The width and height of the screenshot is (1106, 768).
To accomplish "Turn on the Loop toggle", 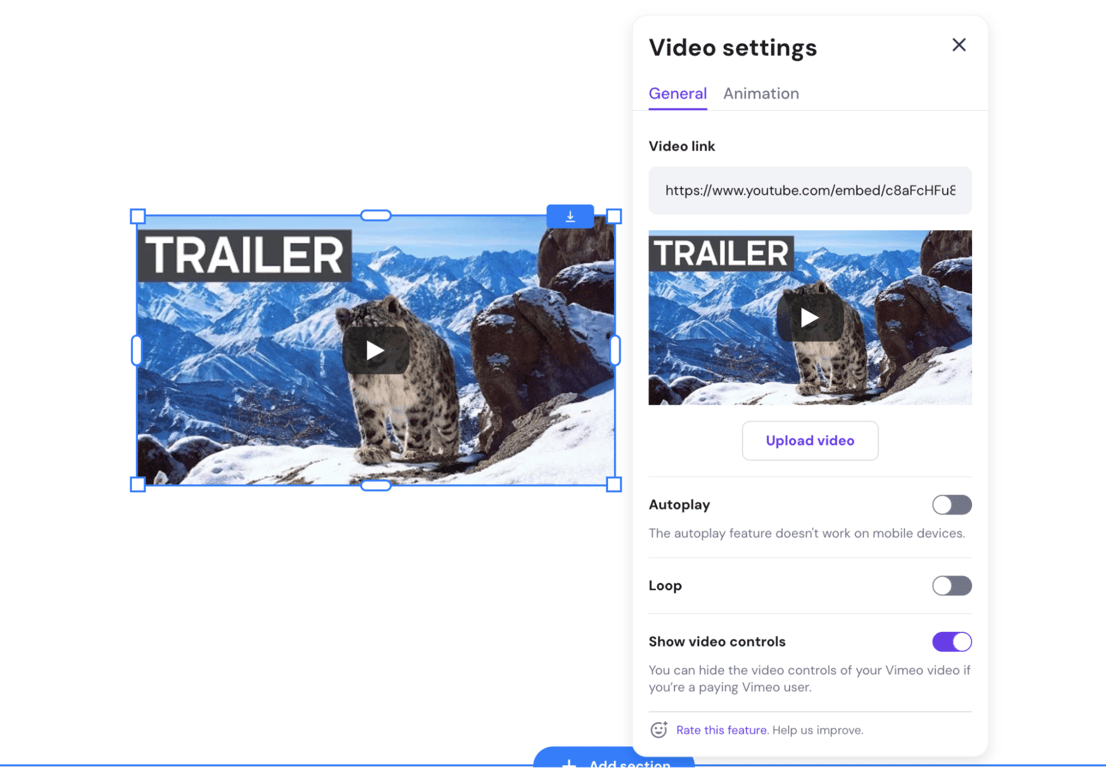I will (951, 585).
